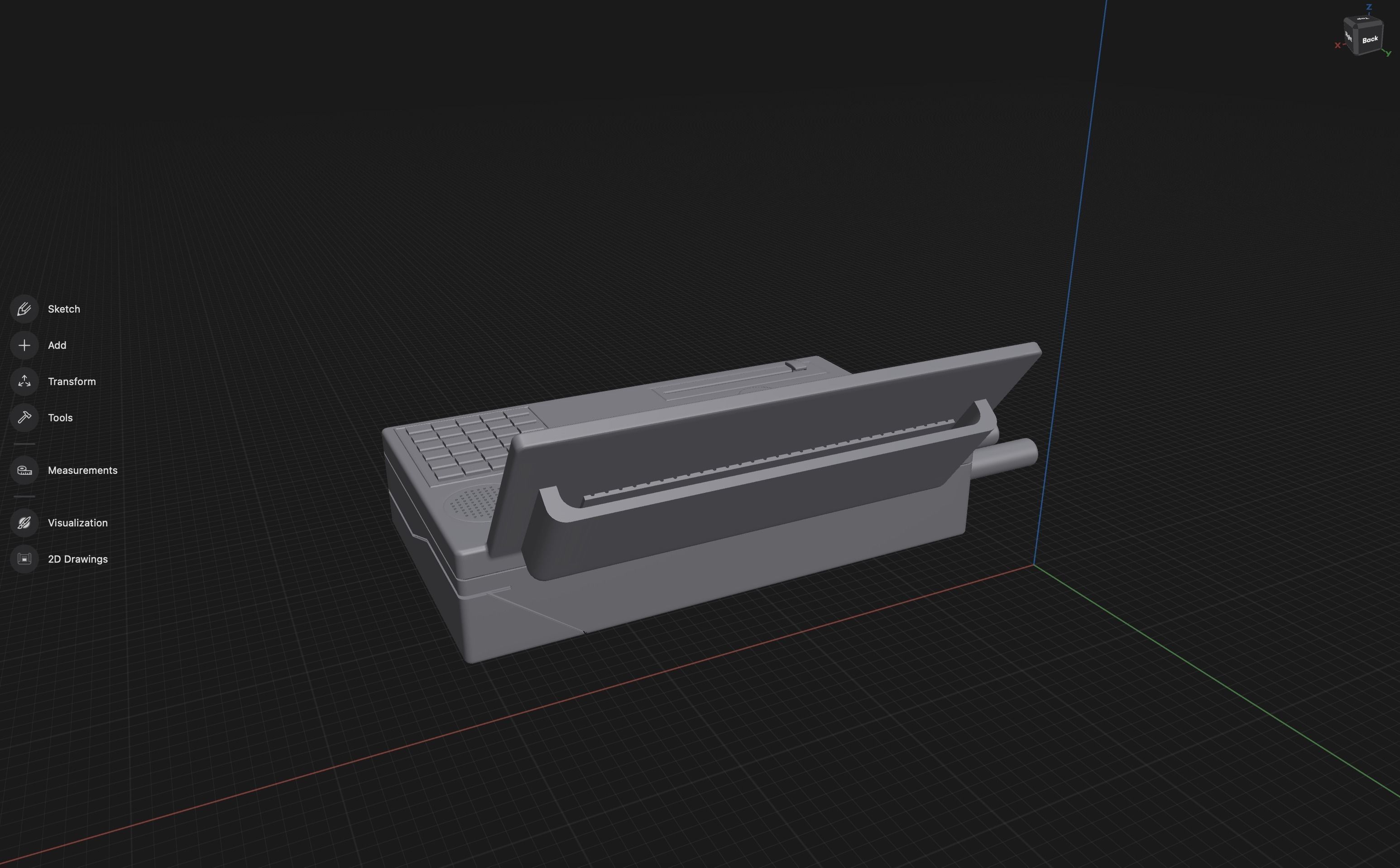Click the Right face of view cube

1348,37
